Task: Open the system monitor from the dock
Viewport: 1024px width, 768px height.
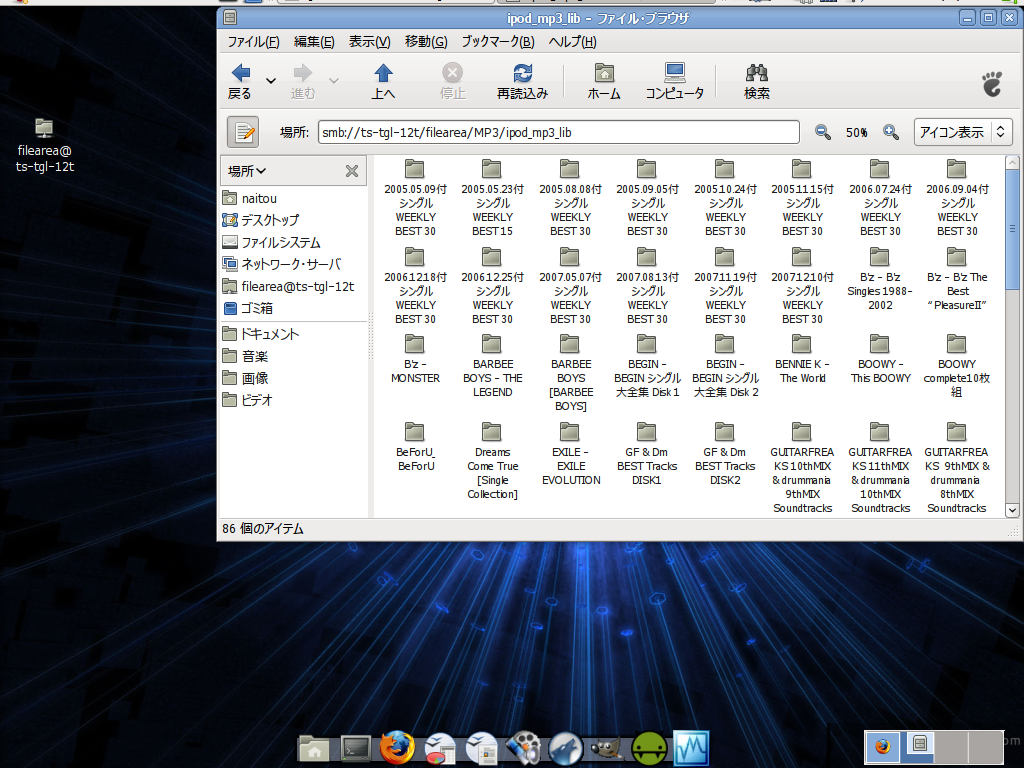Action: click(x=691, y=748)
